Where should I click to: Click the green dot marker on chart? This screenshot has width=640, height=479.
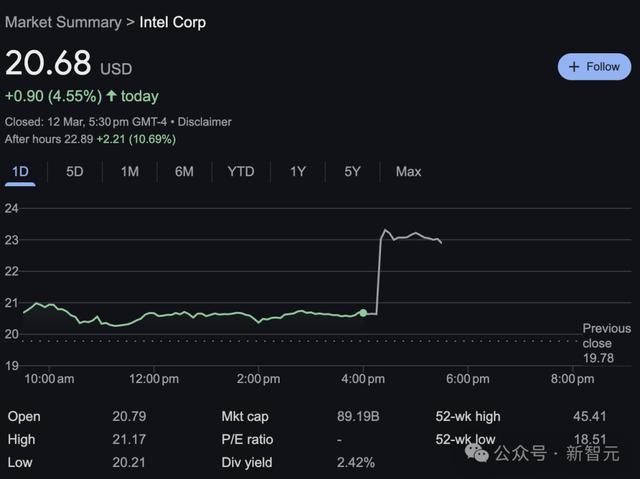363,313
